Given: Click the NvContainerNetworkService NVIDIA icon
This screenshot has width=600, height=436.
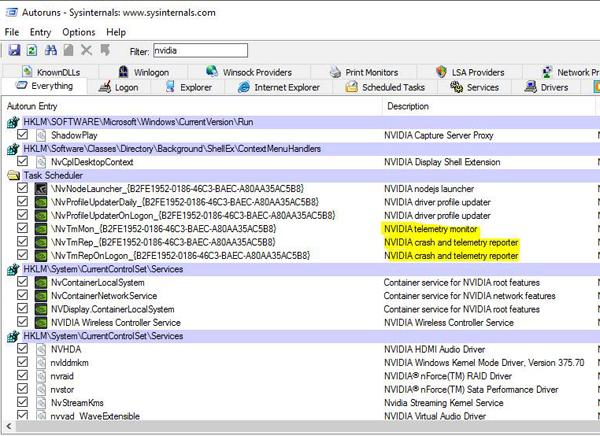Looking at the screenshot, I should (x=41, y=296).
